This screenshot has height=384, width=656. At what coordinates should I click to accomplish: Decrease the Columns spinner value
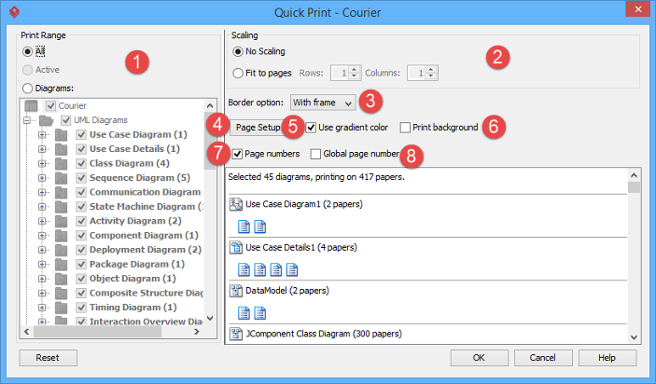coord(431,77)
